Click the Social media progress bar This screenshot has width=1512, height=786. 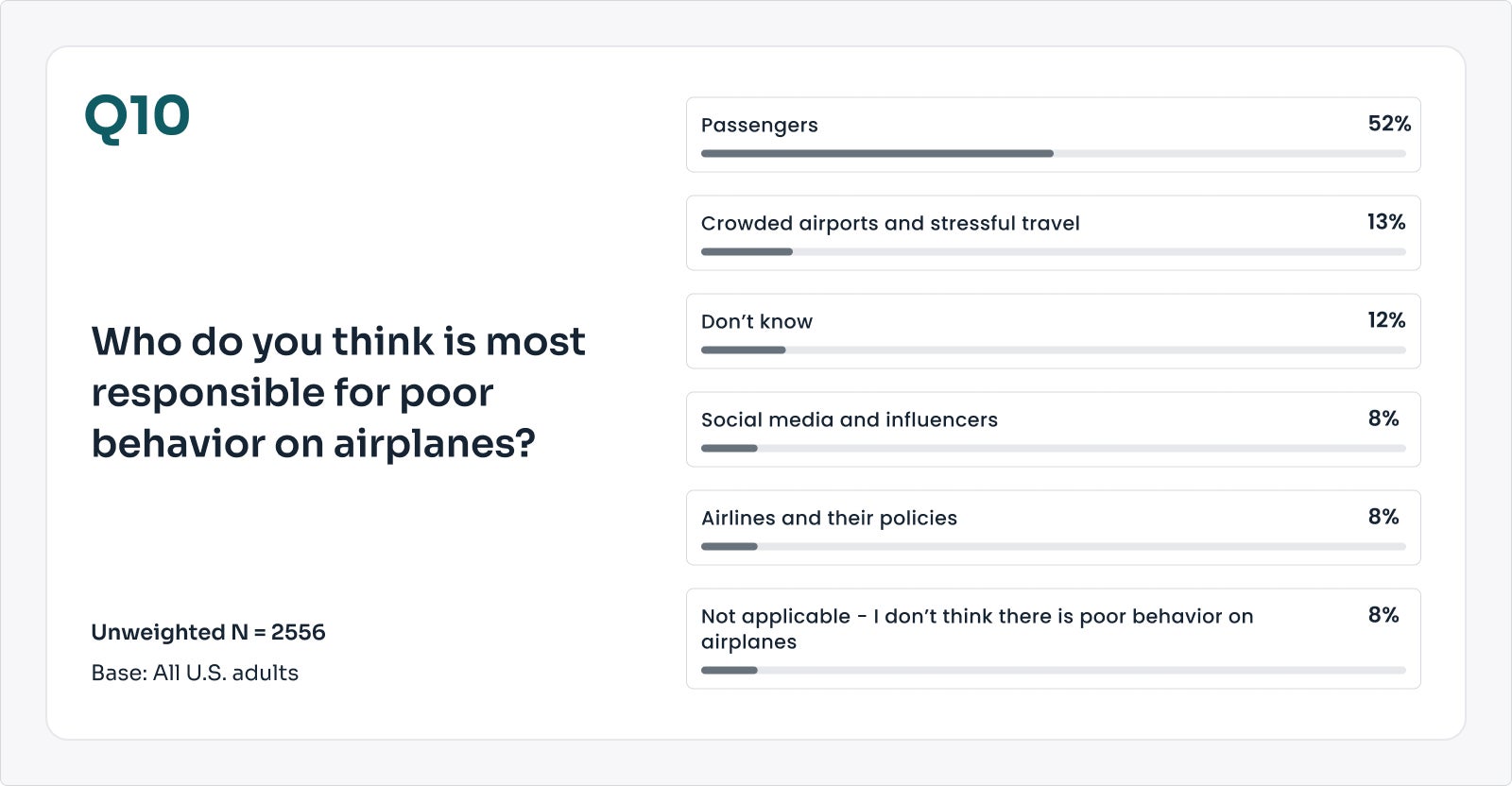[1053, 448]
